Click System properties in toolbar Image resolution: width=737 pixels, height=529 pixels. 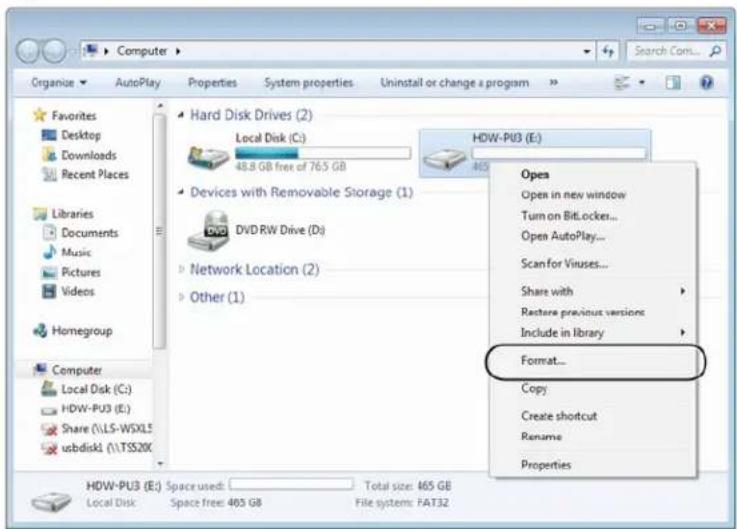pyautogui.click(x=308, y=83)
